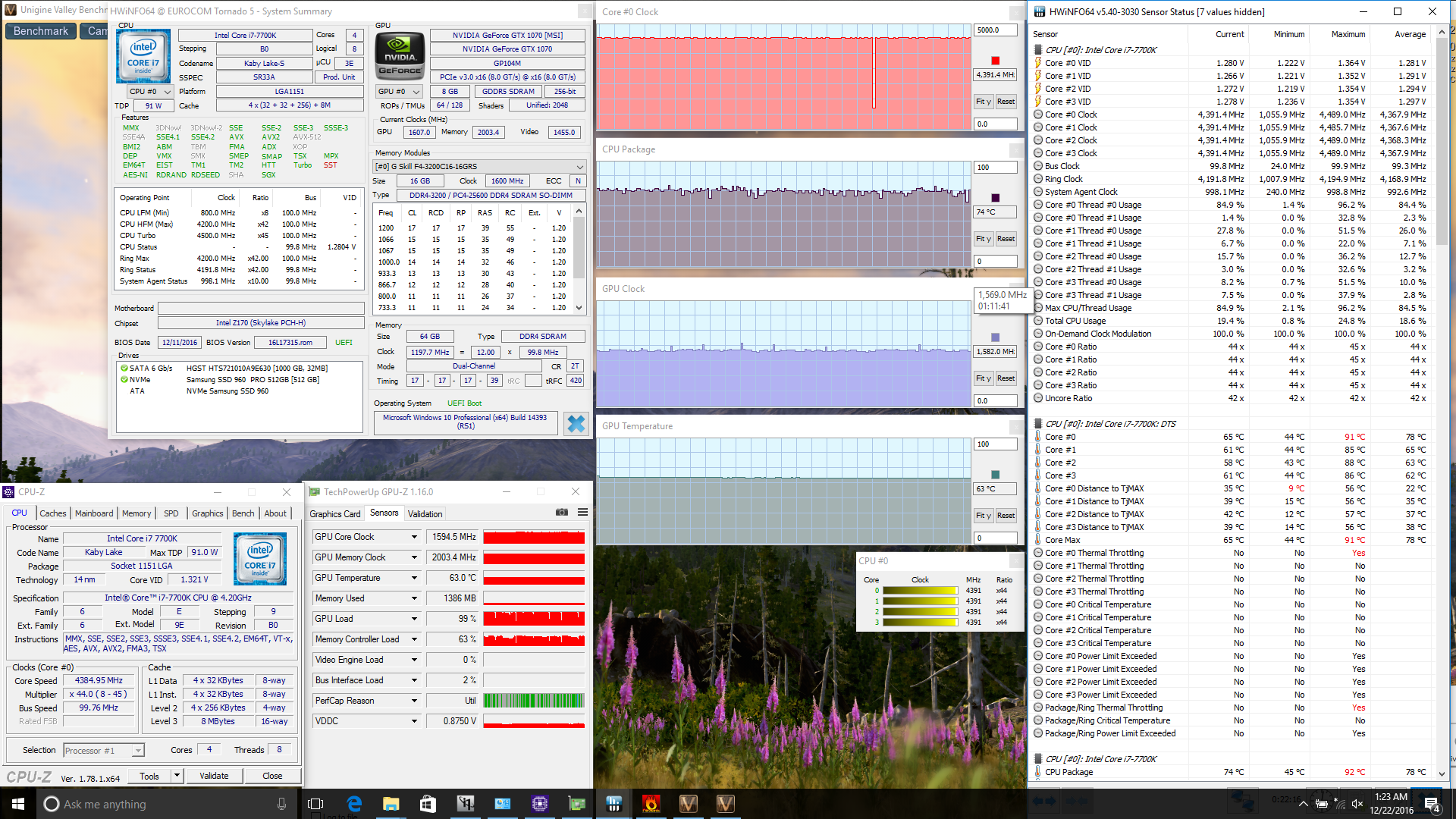The image size is (1456, 819).
Task: Click the Cortana microphone icon
Action: coord(281,804)
